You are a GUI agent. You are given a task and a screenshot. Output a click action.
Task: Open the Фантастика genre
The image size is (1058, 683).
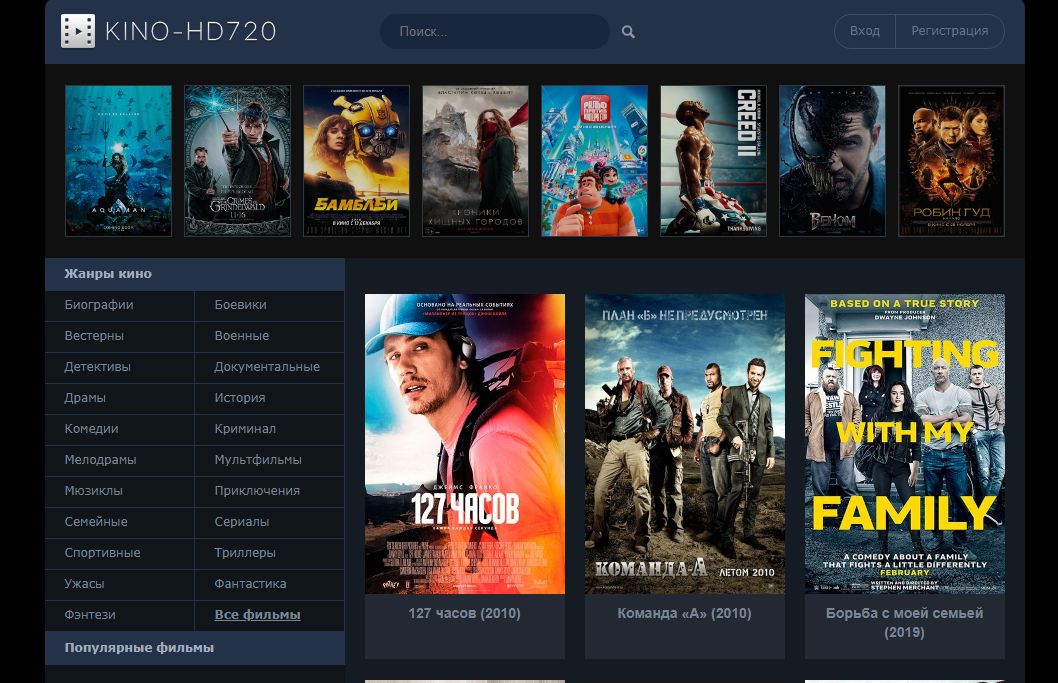click(x=250, y=584)
